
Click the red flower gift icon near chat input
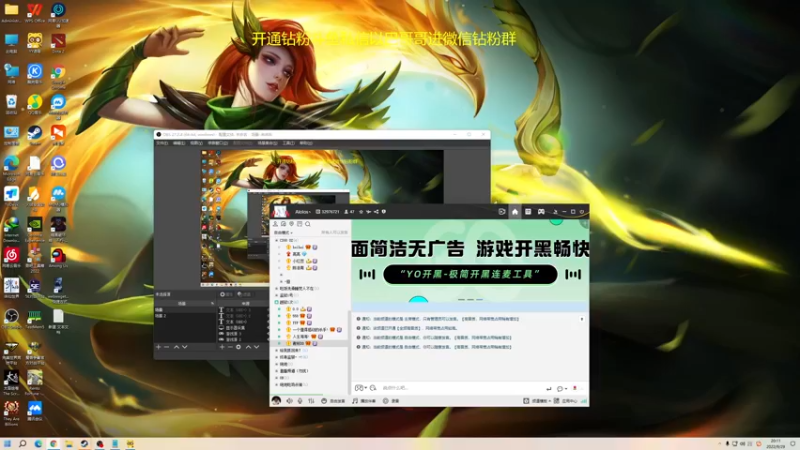[x=575, y=388]
